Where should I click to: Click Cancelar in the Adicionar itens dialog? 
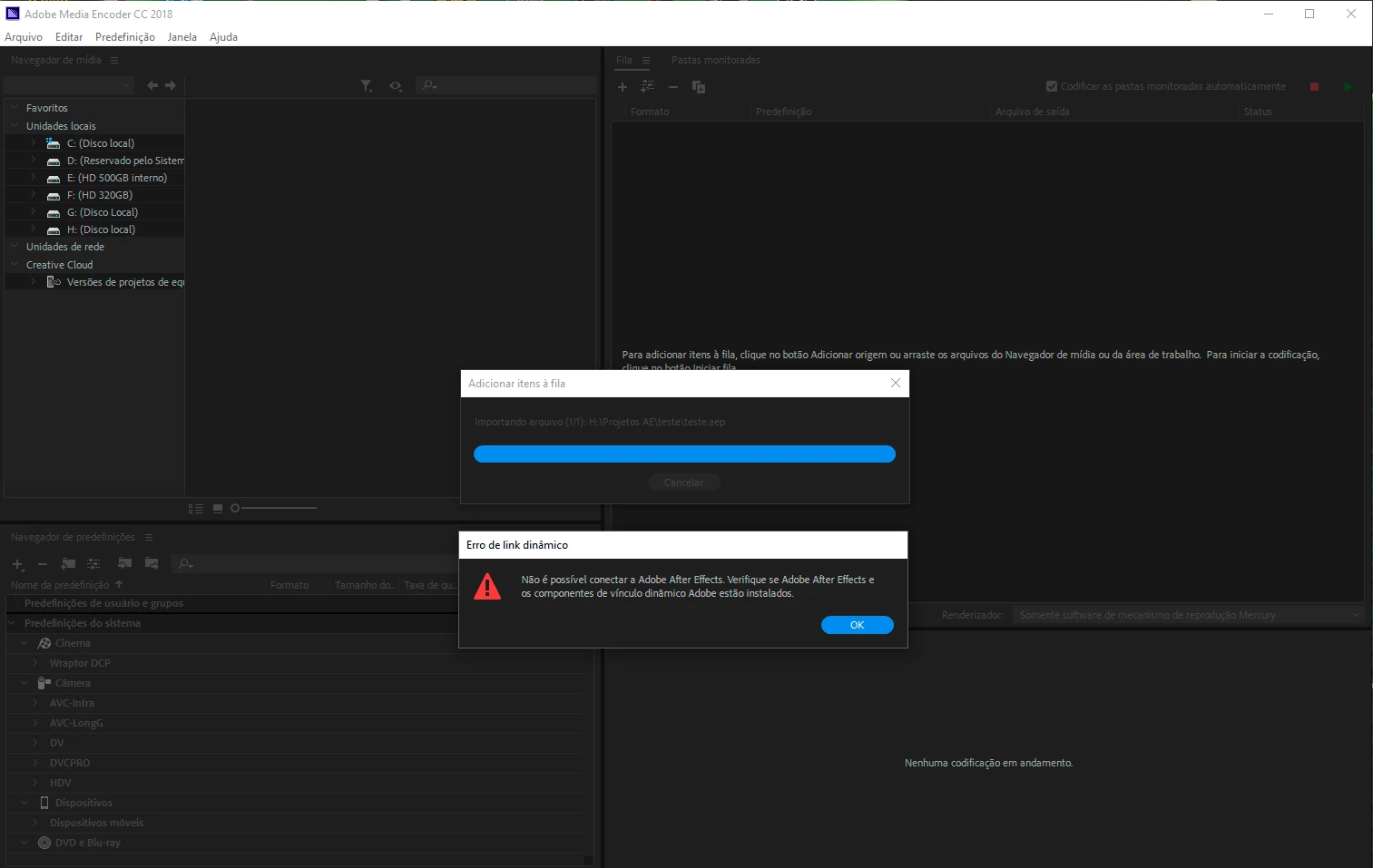[683, 483]
